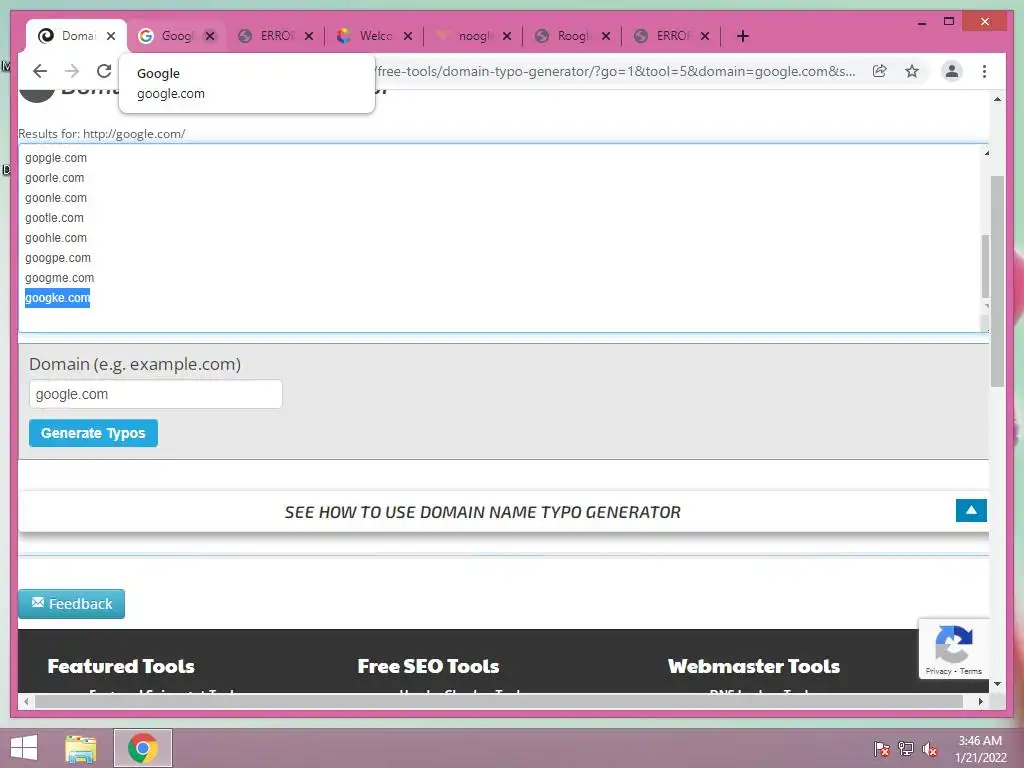
Task: Share this page via the share icon
Action: [x=880, y=71]
